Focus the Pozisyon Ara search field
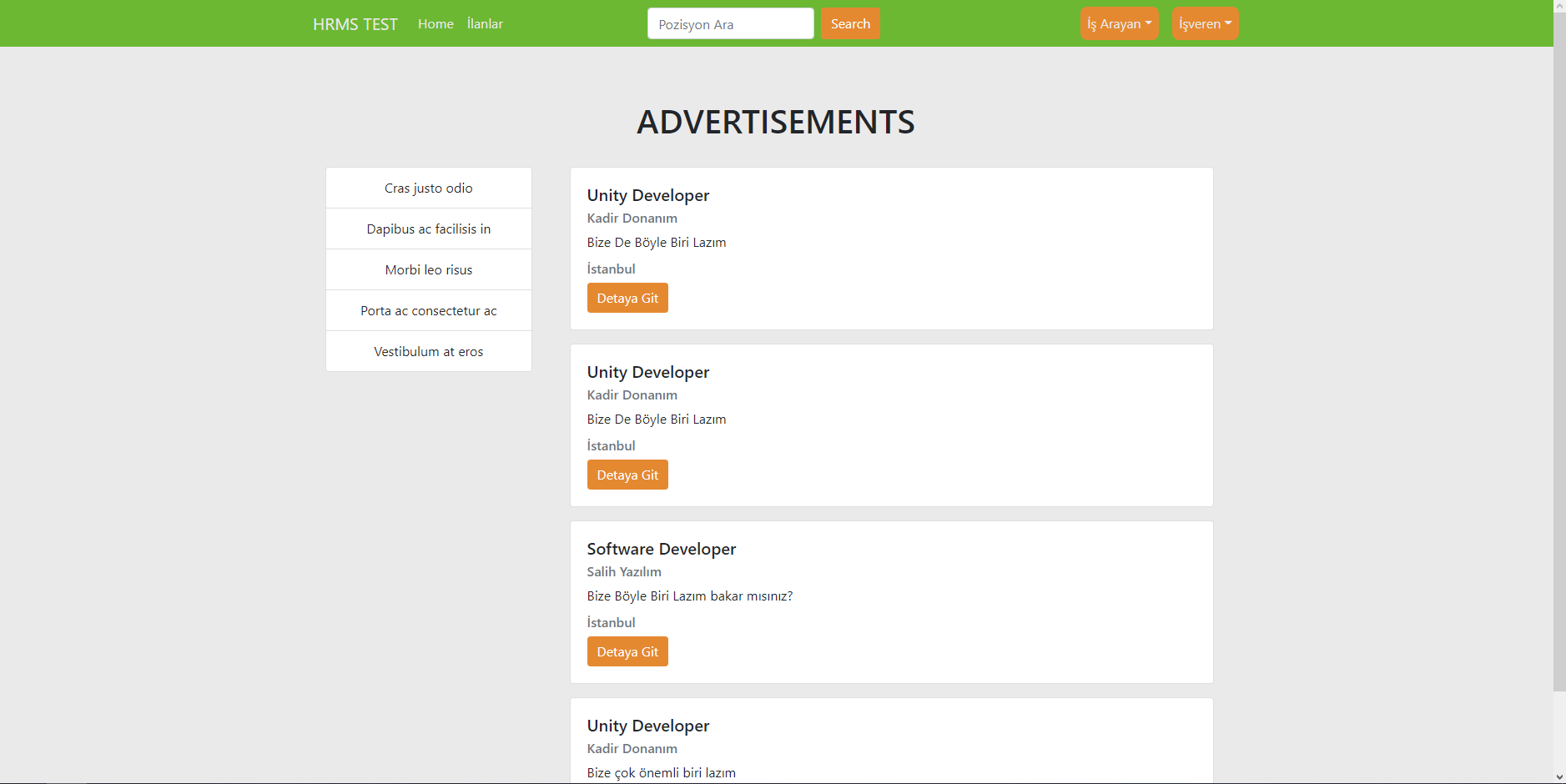1566x784 pixels. point(730,24)
